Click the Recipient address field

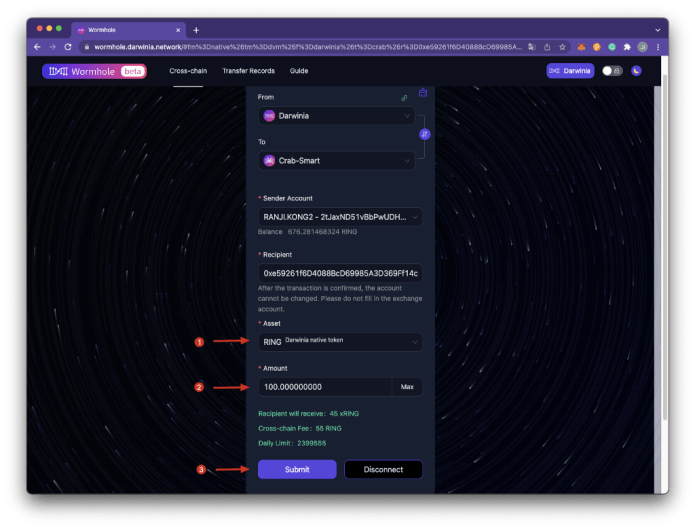click(x=340, y=273)
